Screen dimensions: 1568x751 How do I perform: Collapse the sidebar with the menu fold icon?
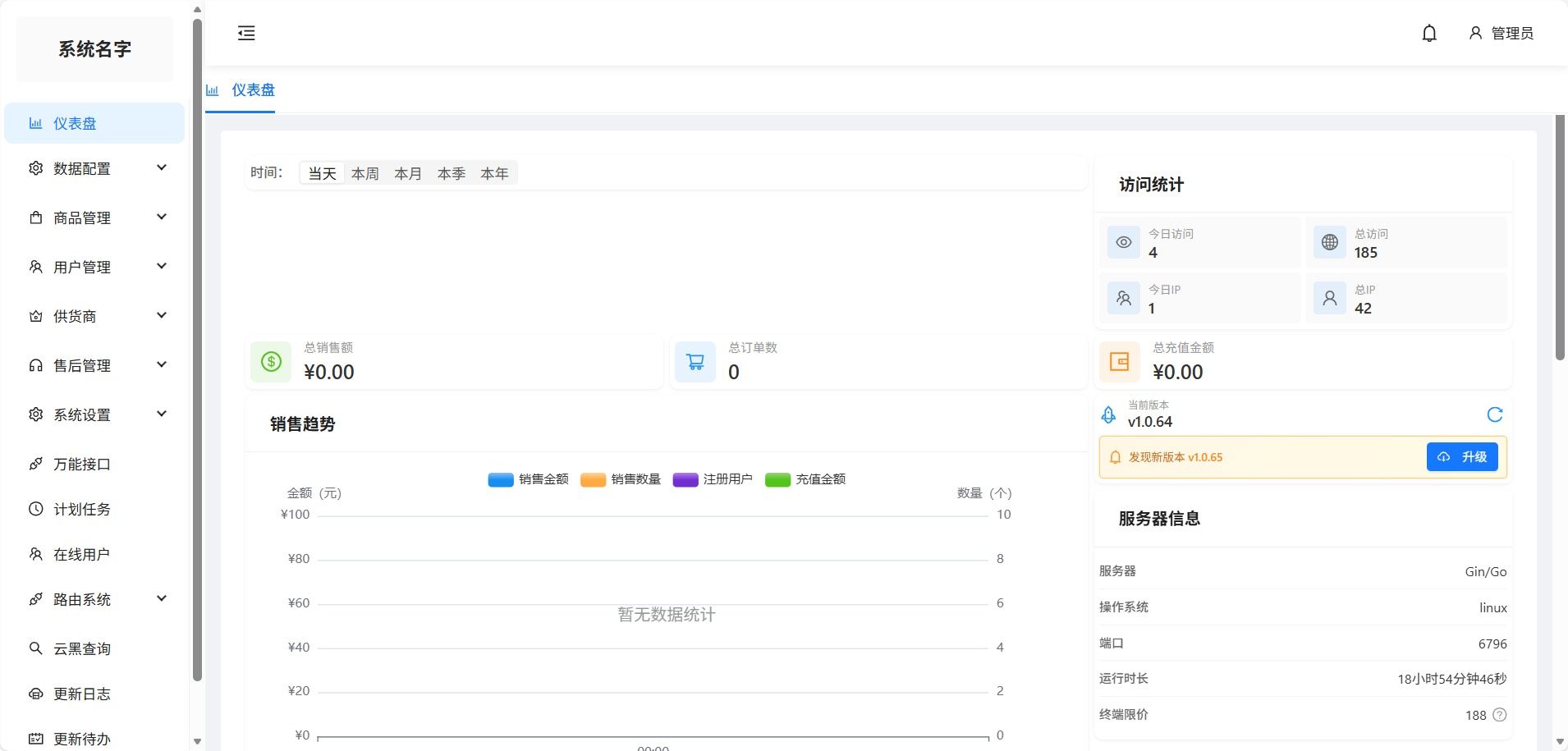tap(246, 33)
